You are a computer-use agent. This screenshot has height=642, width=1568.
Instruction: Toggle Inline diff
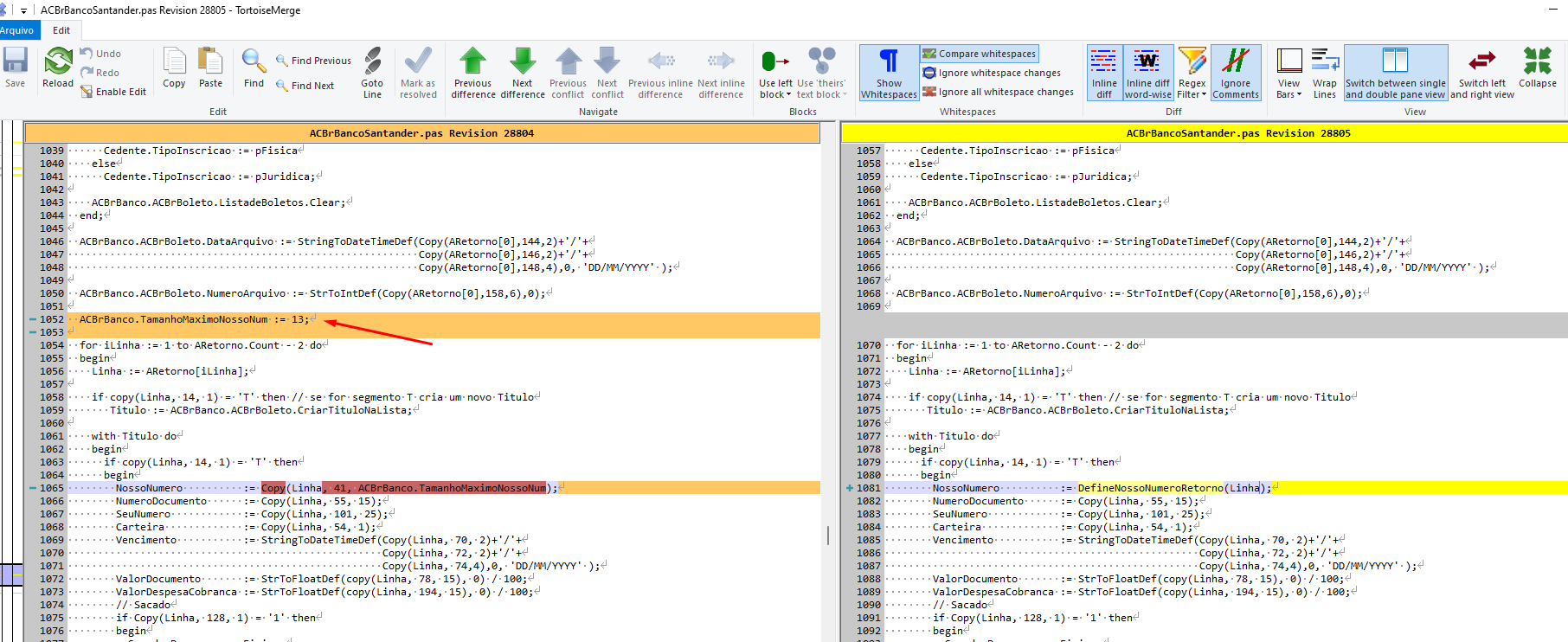[x=1104, y=73]
